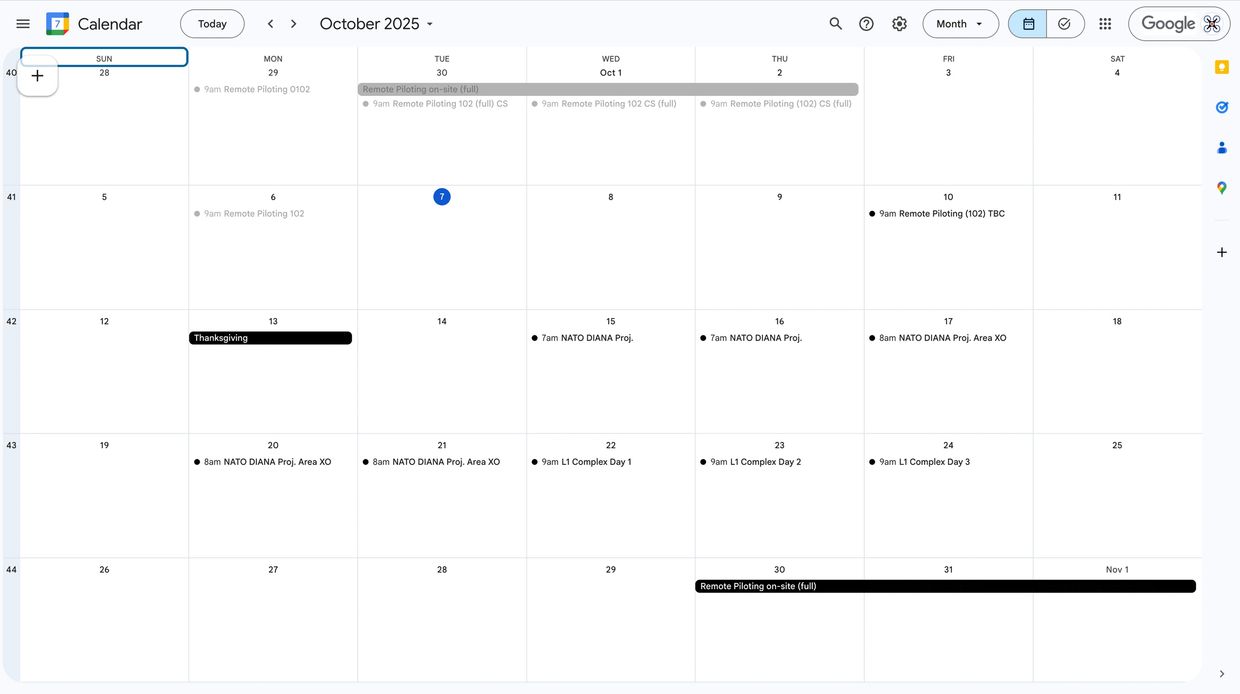The width and height of the screenshot is (1240, 694).
Task: Click week number 42
Action: pos(11,321)
